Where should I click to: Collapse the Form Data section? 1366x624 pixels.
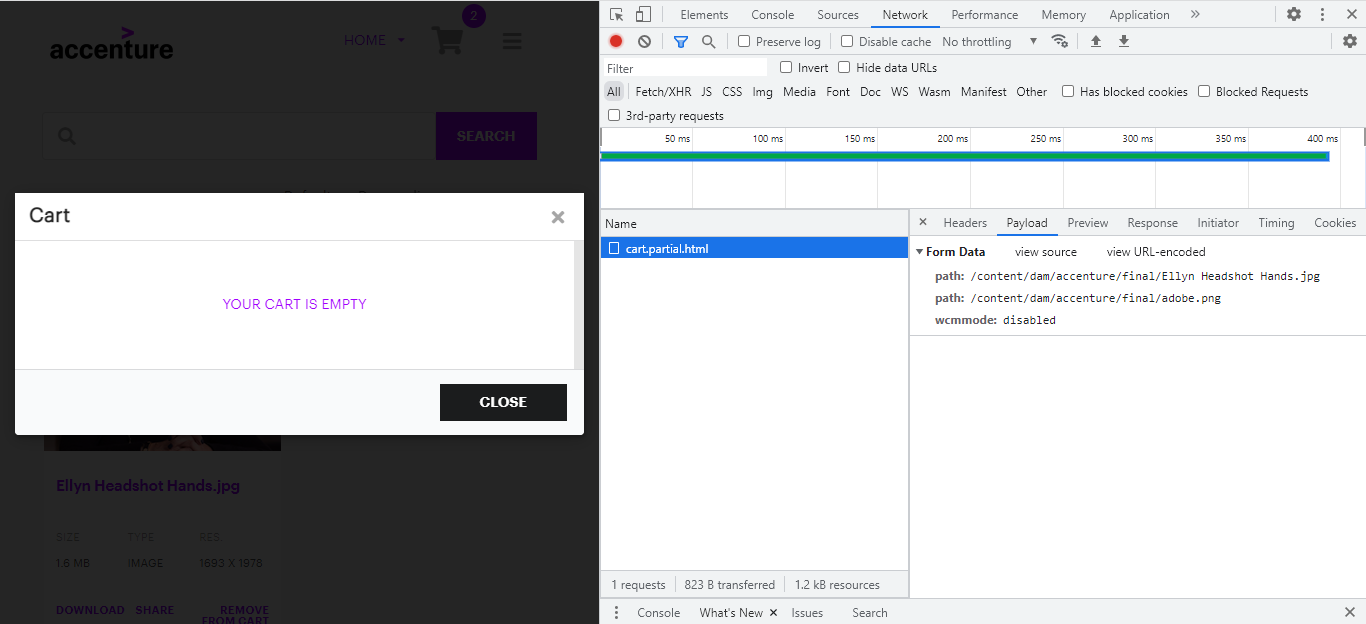(919, 252)
